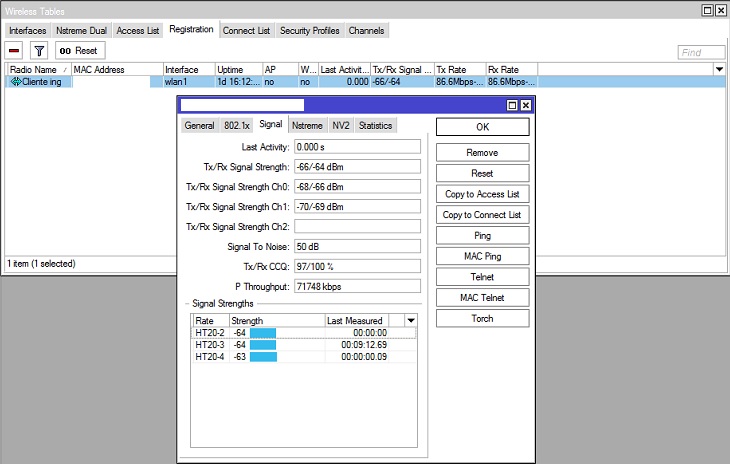Image resolution: width=730 pixels, height=464 pixels.
Task: Select the Cliente ing registration row
Action: pyautogui.click(x=40, y=82)
